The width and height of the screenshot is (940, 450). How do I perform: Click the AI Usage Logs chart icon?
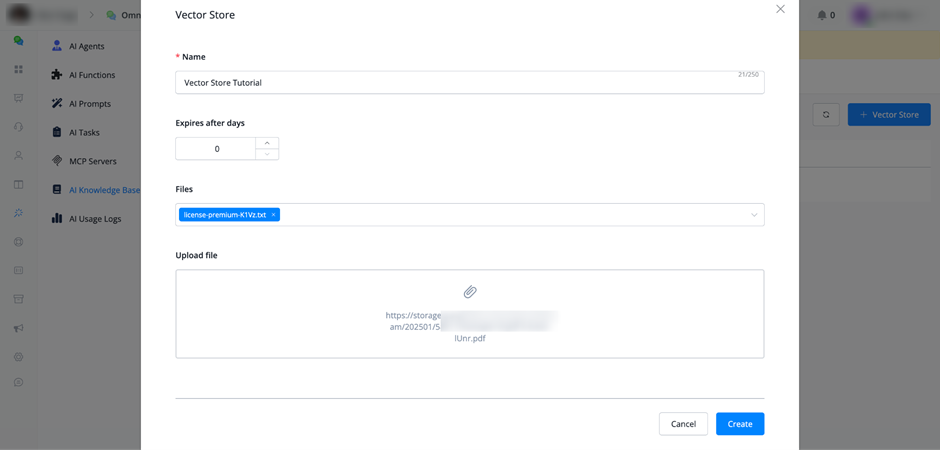(x=57, y=218)
